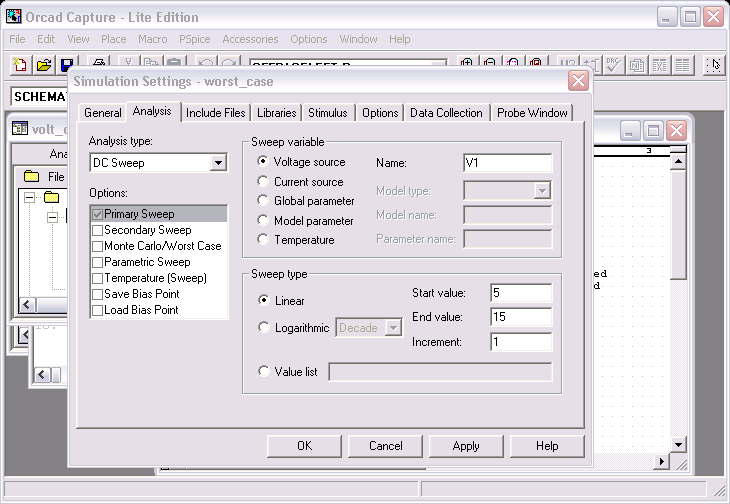
Task: Click the Orcad Capture app icon in title bar
Action: 14,16
